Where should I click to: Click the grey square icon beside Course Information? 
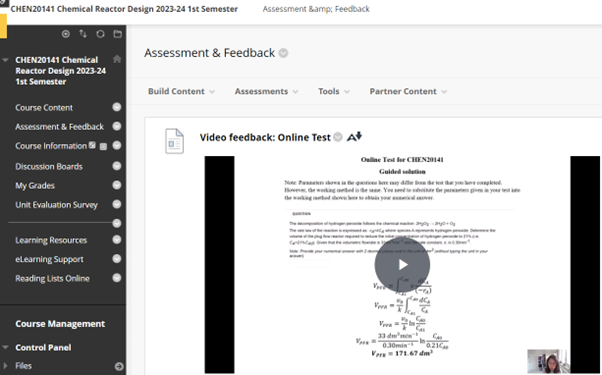click(x=103, y=146)
